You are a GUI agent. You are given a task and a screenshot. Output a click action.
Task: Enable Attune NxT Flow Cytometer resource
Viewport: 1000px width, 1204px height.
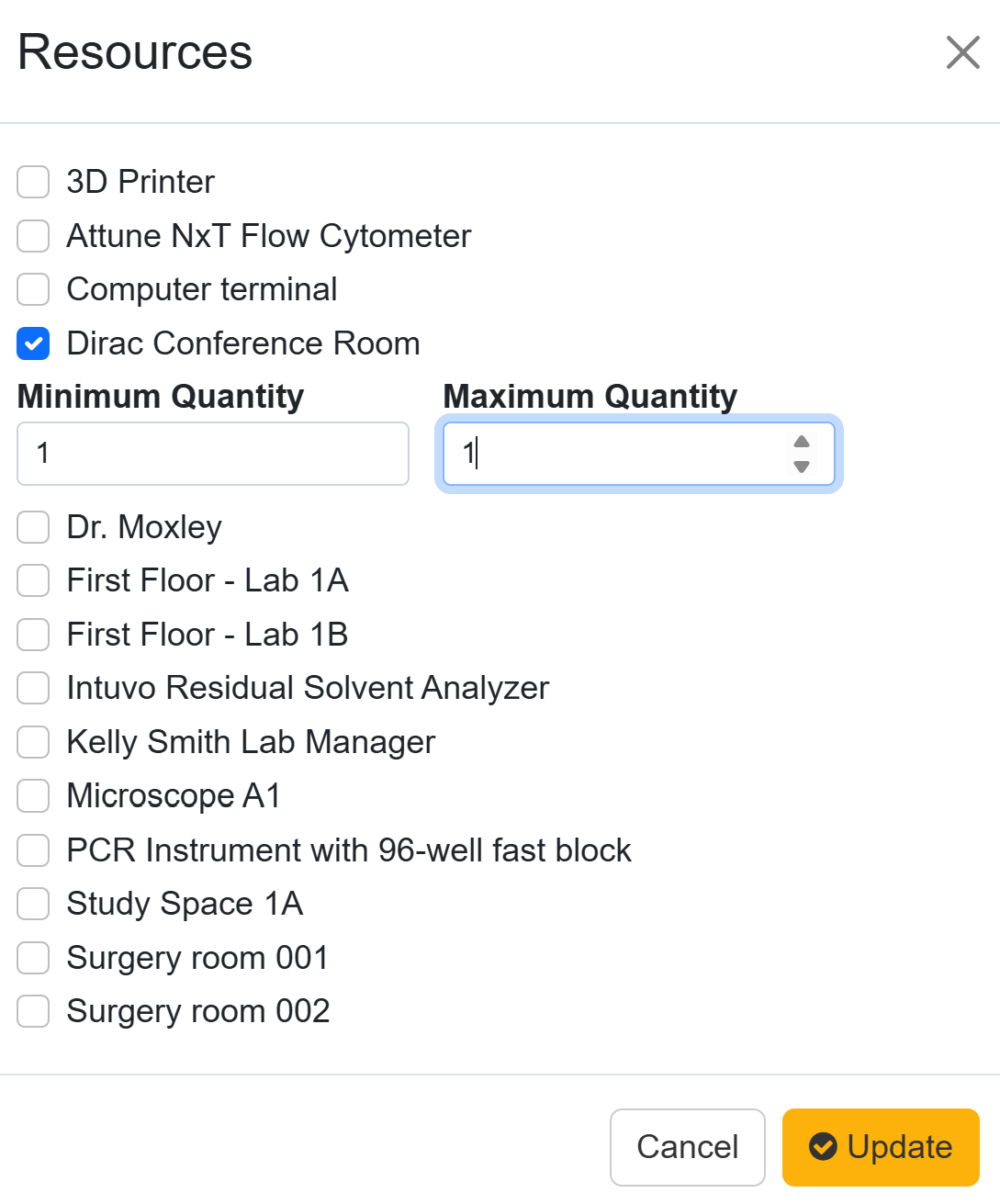33,236
